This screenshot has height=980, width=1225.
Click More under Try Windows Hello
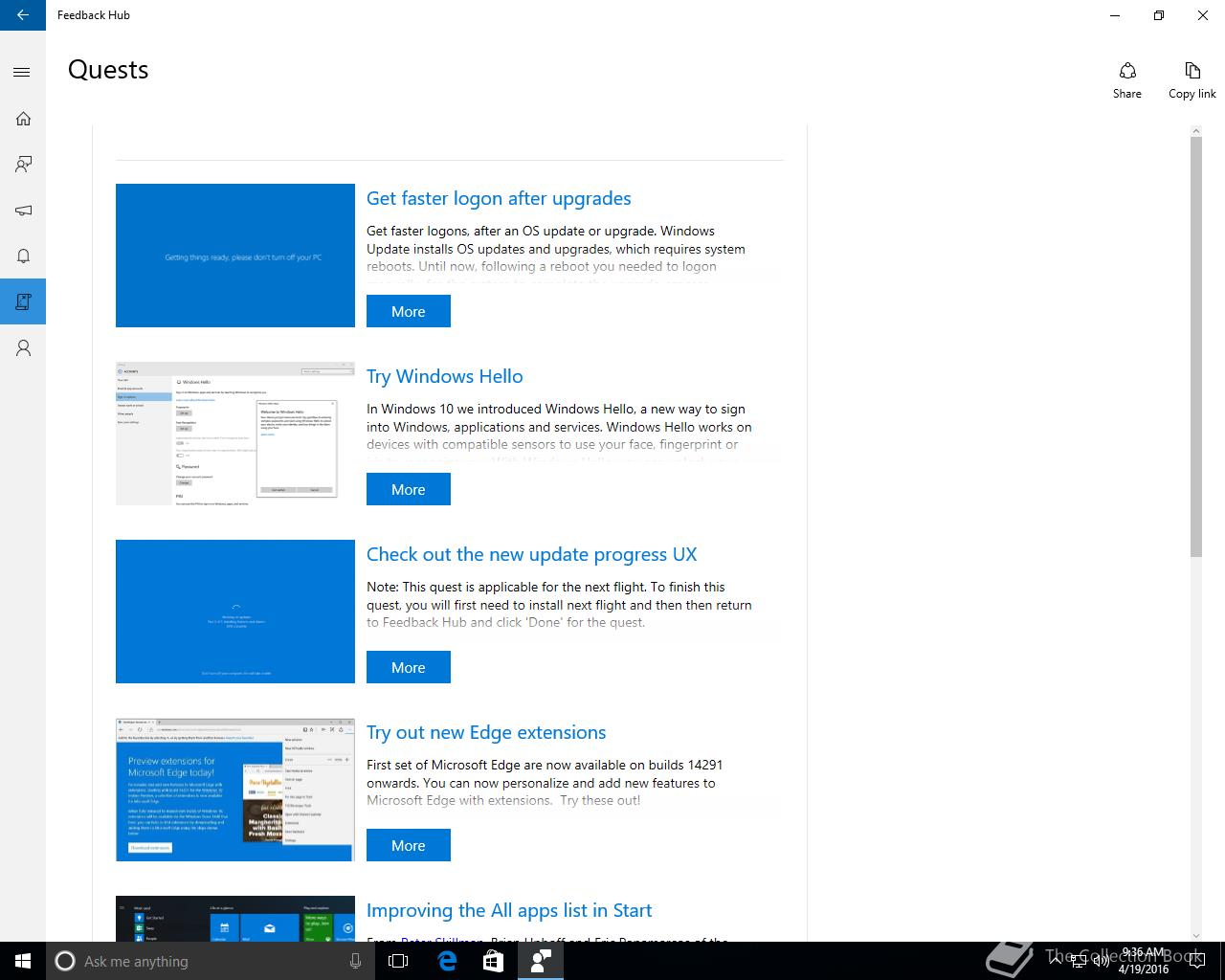point(409,489)
